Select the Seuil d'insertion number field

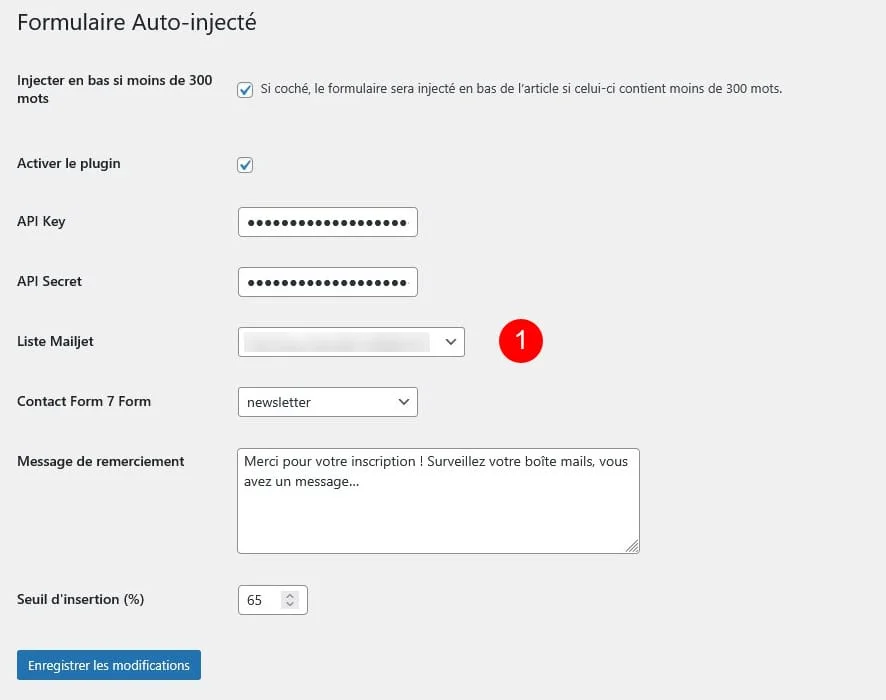[x=260, y=600]
